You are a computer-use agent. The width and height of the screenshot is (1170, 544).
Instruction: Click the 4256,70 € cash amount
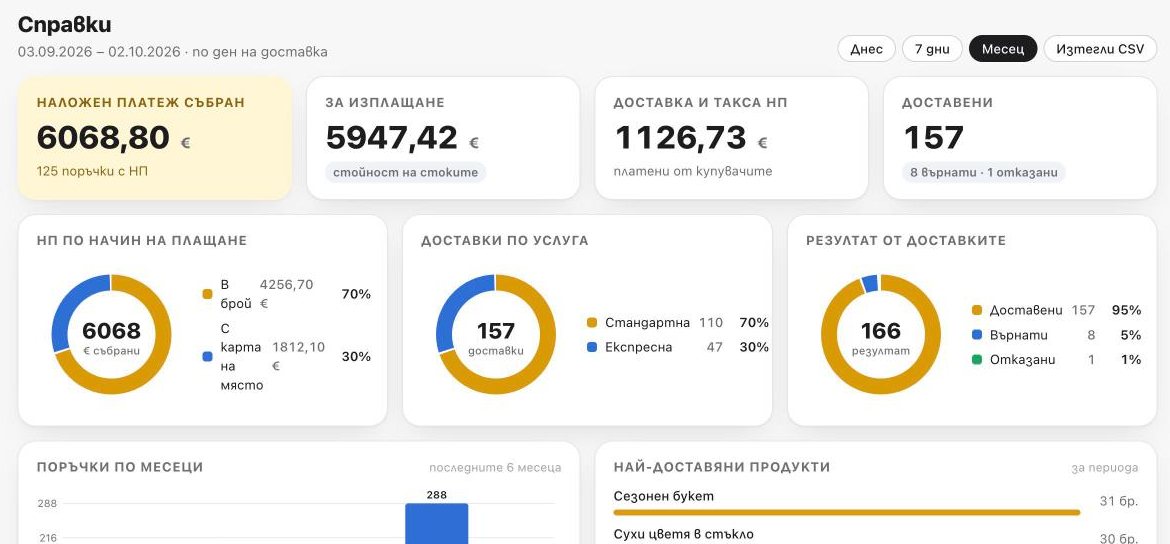(x=287, y=294)
